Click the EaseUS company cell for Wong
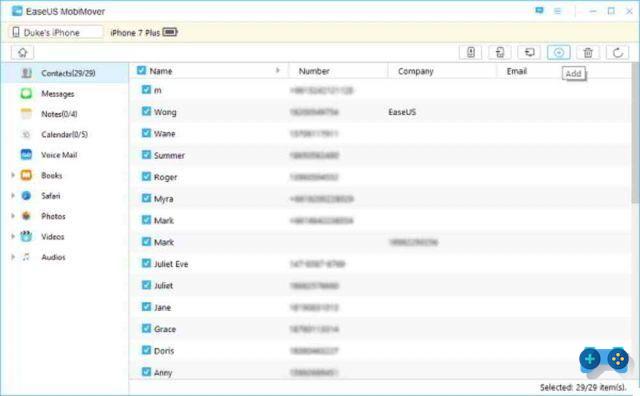 tap(402, 112)
